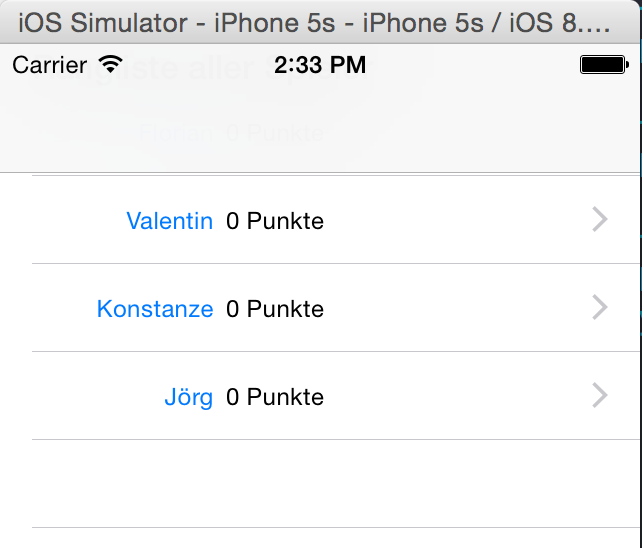The width and height of the screenshot is (642, 548).
Task: Tap faded "0 Punkte" text beside Florian
Action: point(275,133)
